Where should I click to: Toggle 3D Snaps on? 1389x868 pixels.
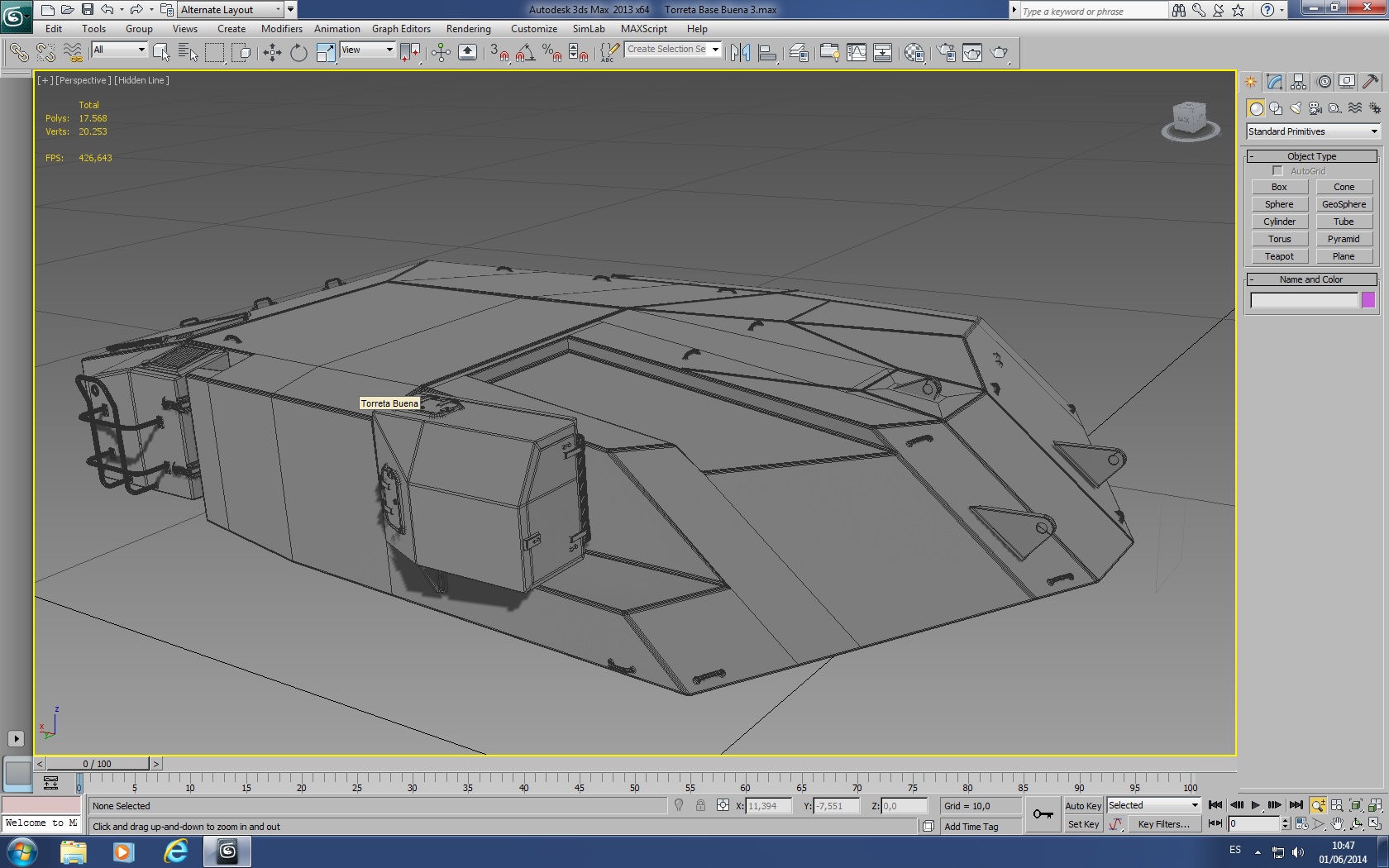(499, 52)
